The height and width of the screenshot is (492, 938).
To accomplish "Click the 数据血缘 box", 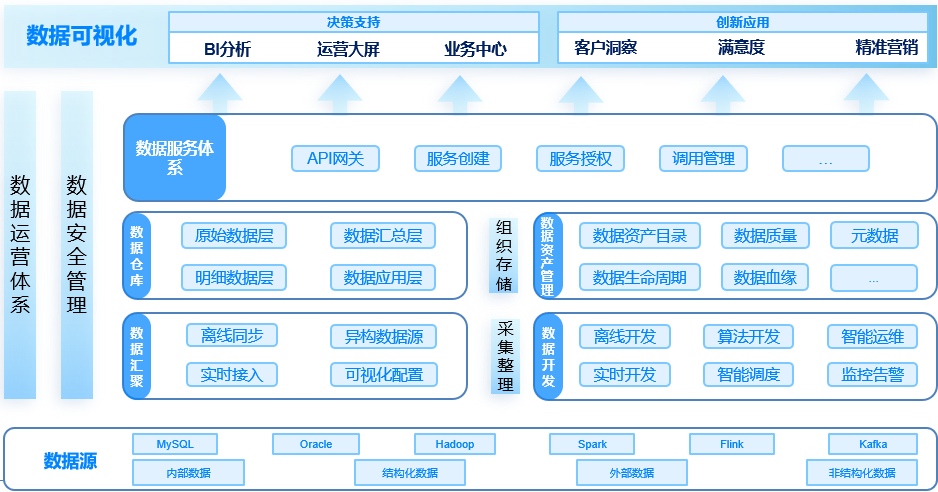I will point(765,277).
